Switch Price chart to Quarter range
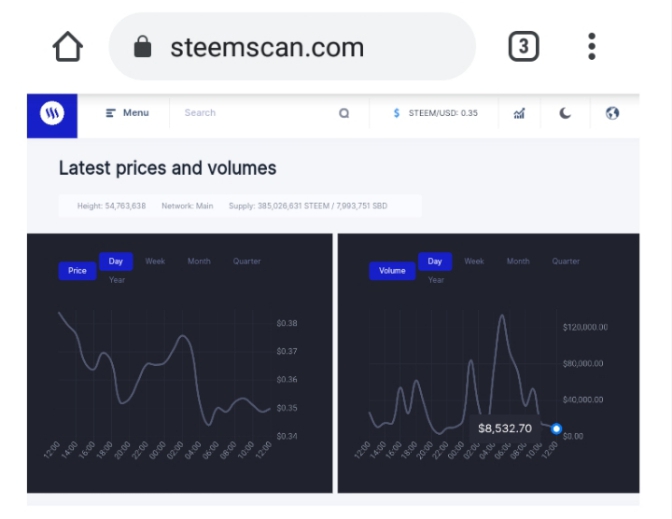The image size is (672, 519). point(247,261)
